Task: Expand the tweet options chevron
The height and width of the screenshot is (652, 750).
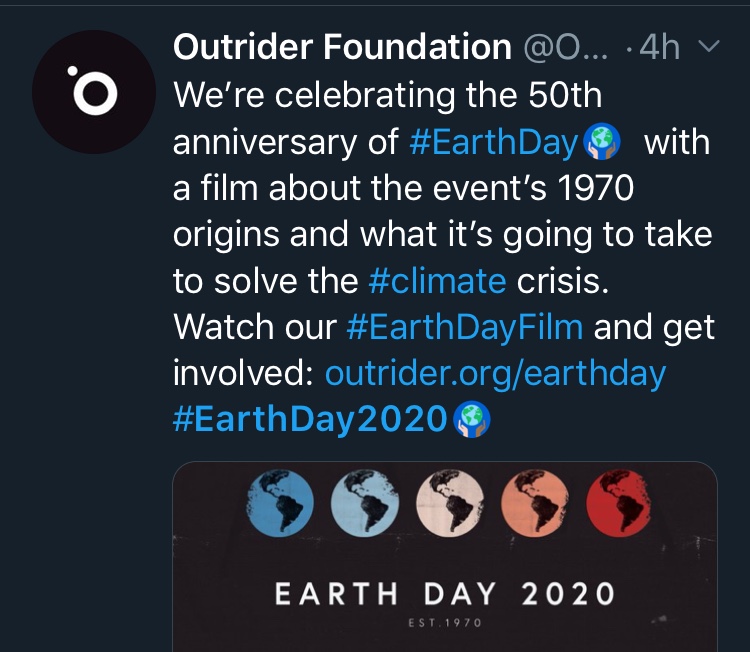Action: pyautogui.click(x=709, y=47)
